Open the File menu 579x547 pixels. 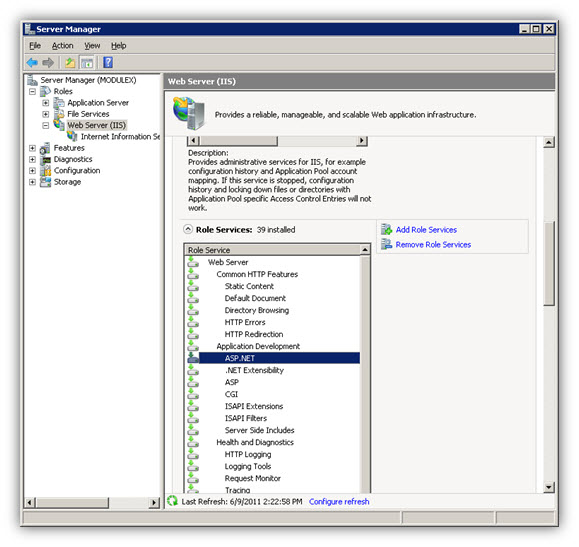tap(35, 45)
